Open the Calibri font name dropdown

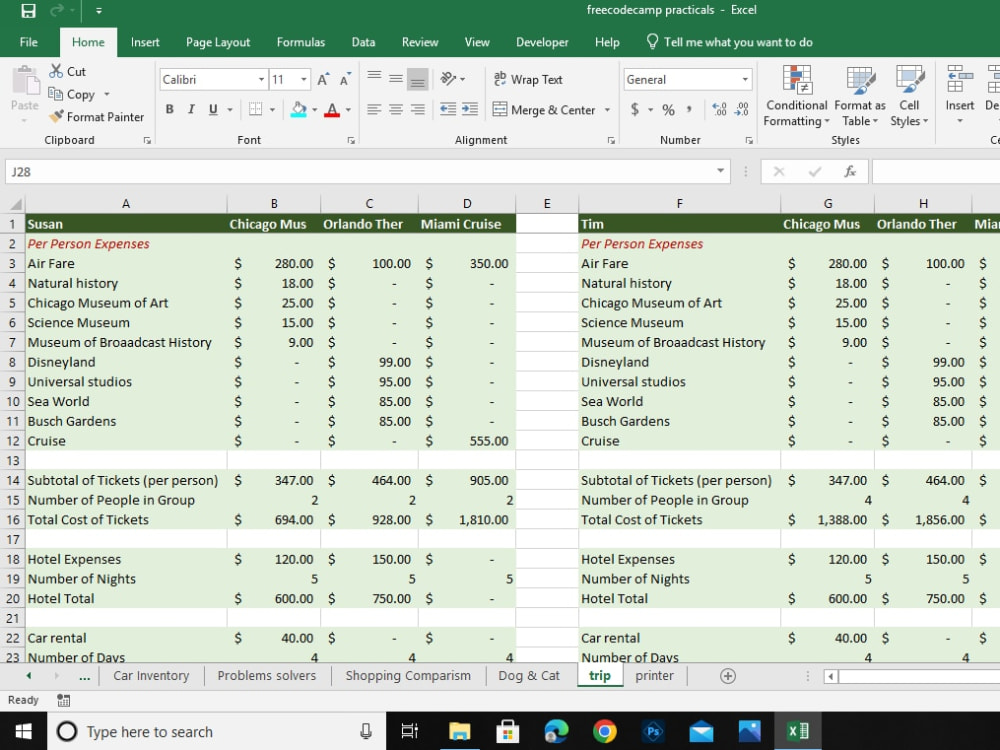click(261, 80)
